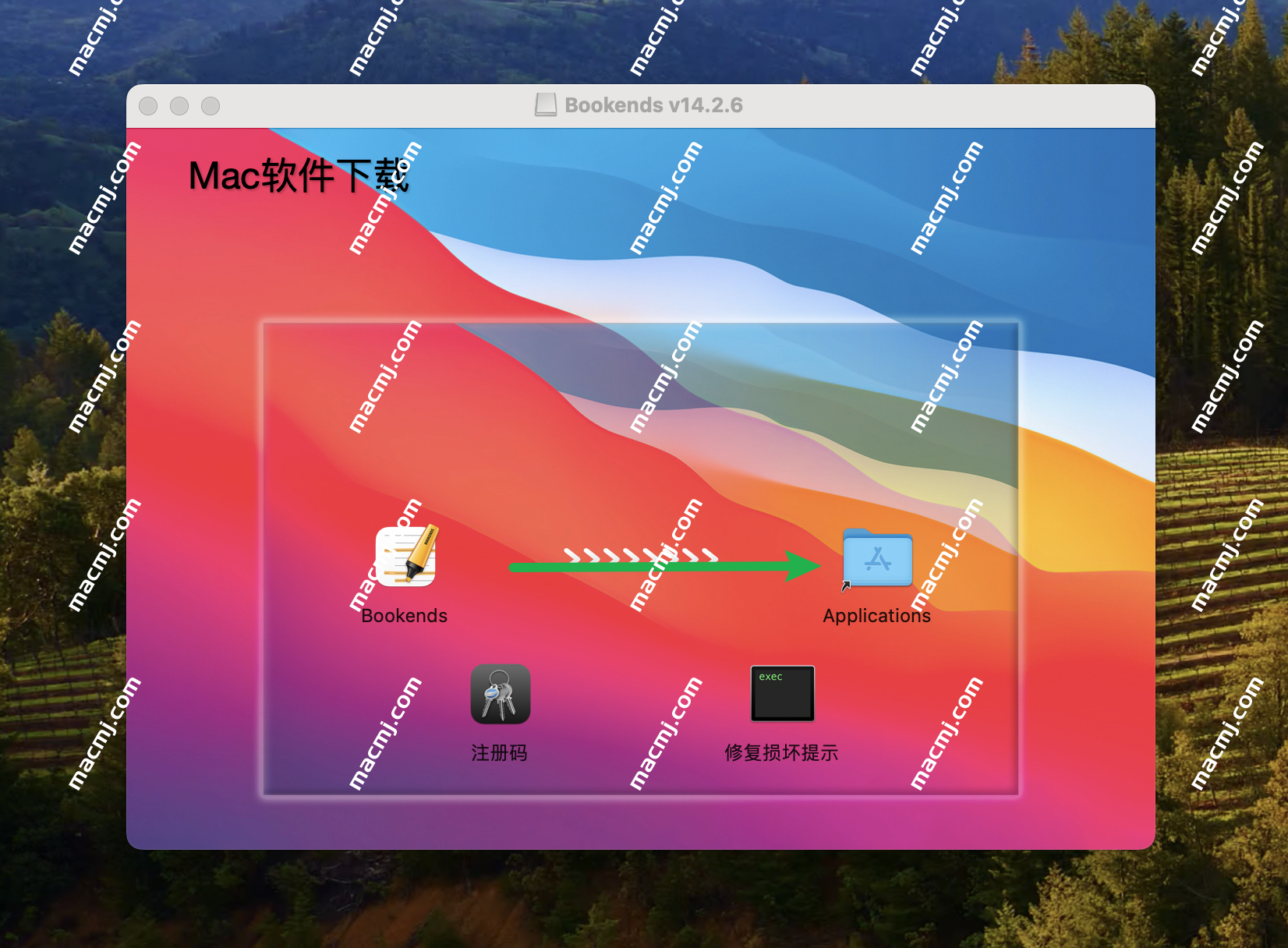The height and width of the screenshot is (948, 1288).
Task: Close the Bookends v14.2.6 window
Action: (148, 106)
